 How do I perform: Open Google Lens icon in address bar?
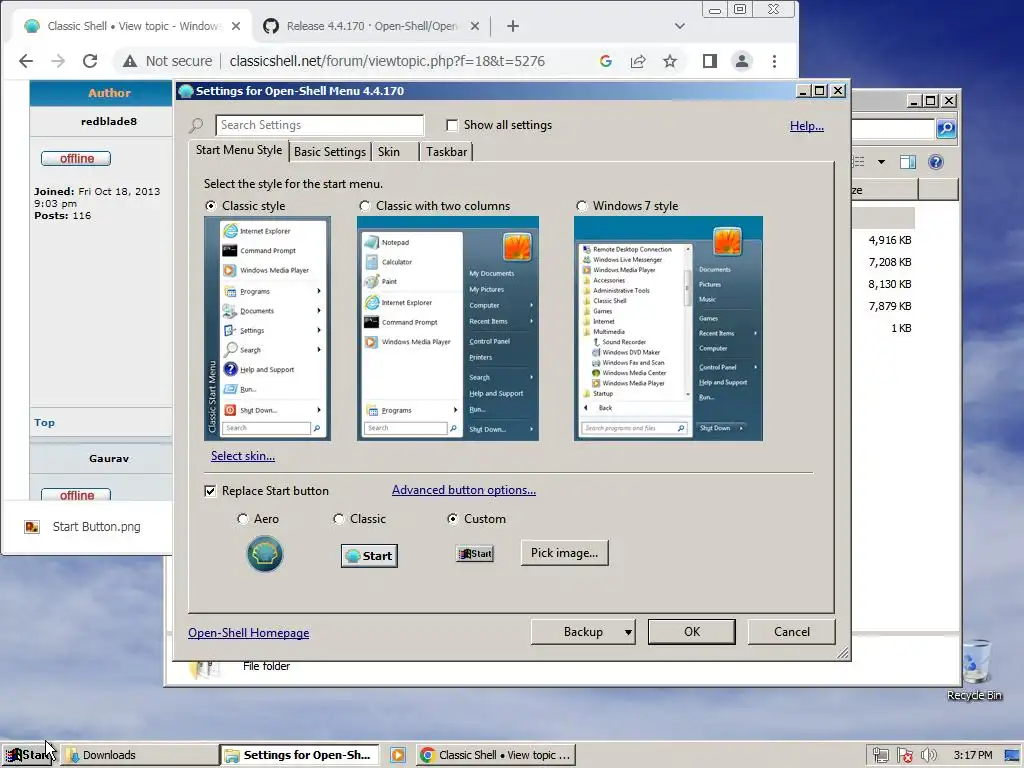point(605,61)
